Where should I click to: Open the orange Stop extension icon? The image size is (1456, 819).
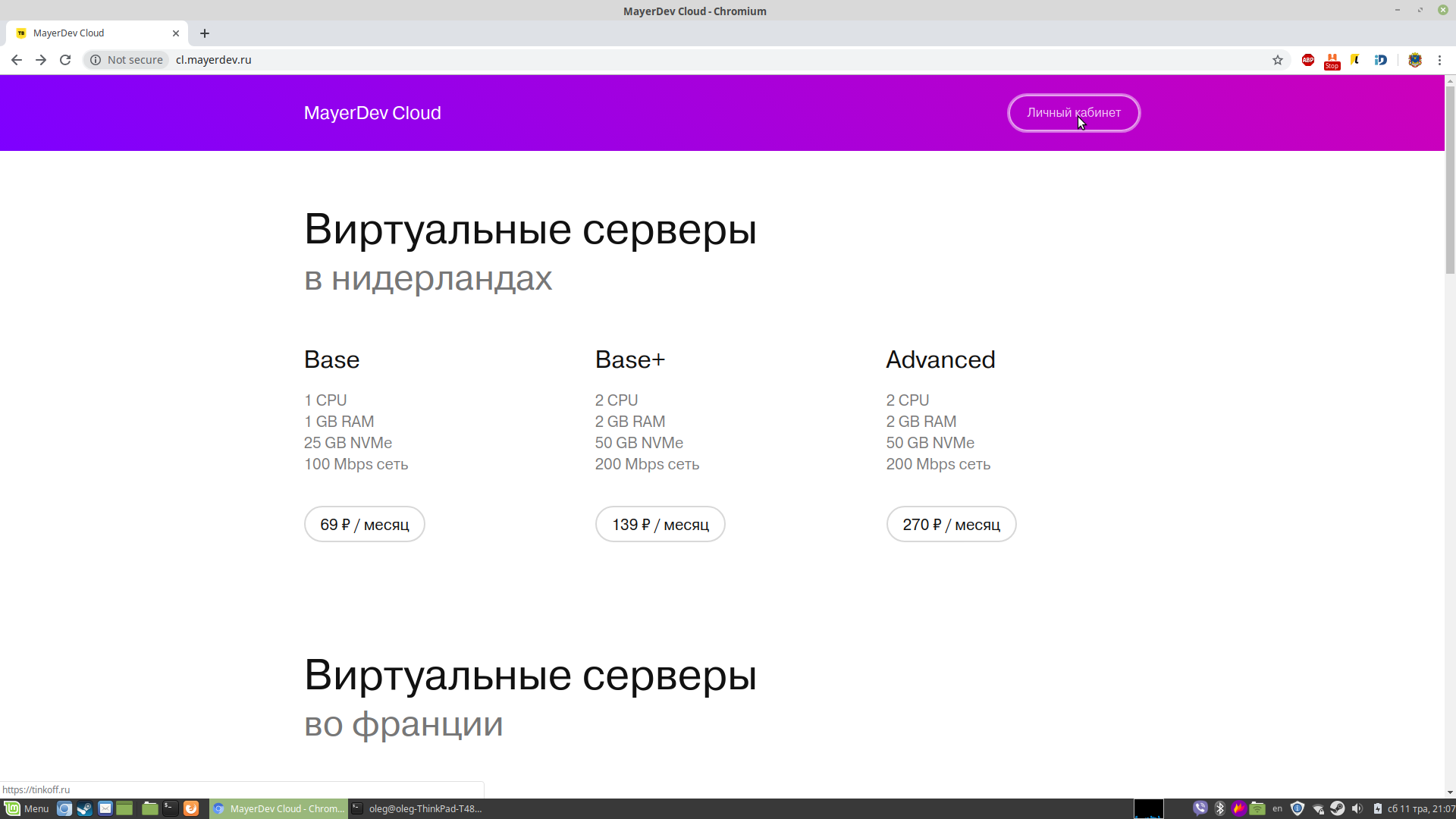tap(1332, 61)
